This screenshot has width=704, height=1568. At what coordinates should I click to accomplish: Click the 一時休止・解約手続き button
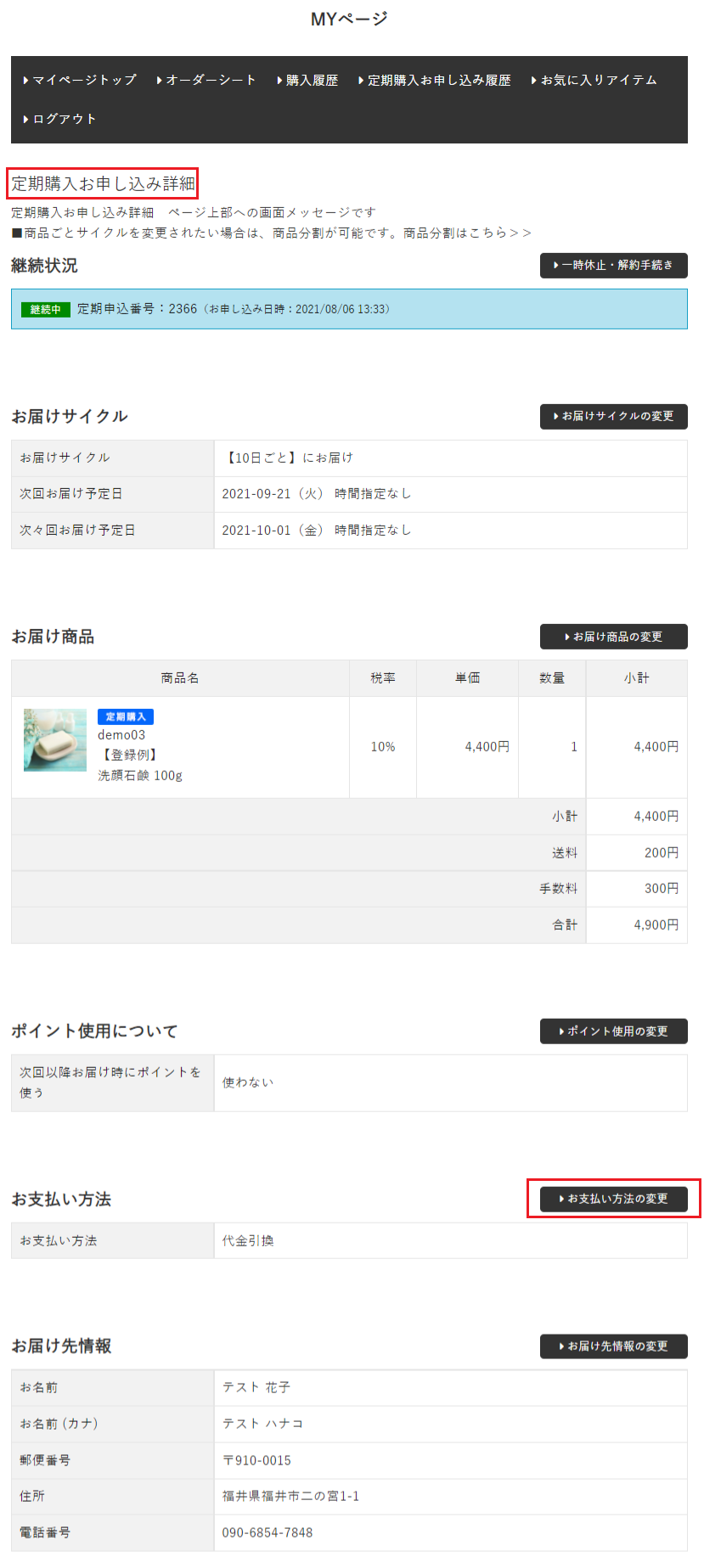[x=613, y=266]
